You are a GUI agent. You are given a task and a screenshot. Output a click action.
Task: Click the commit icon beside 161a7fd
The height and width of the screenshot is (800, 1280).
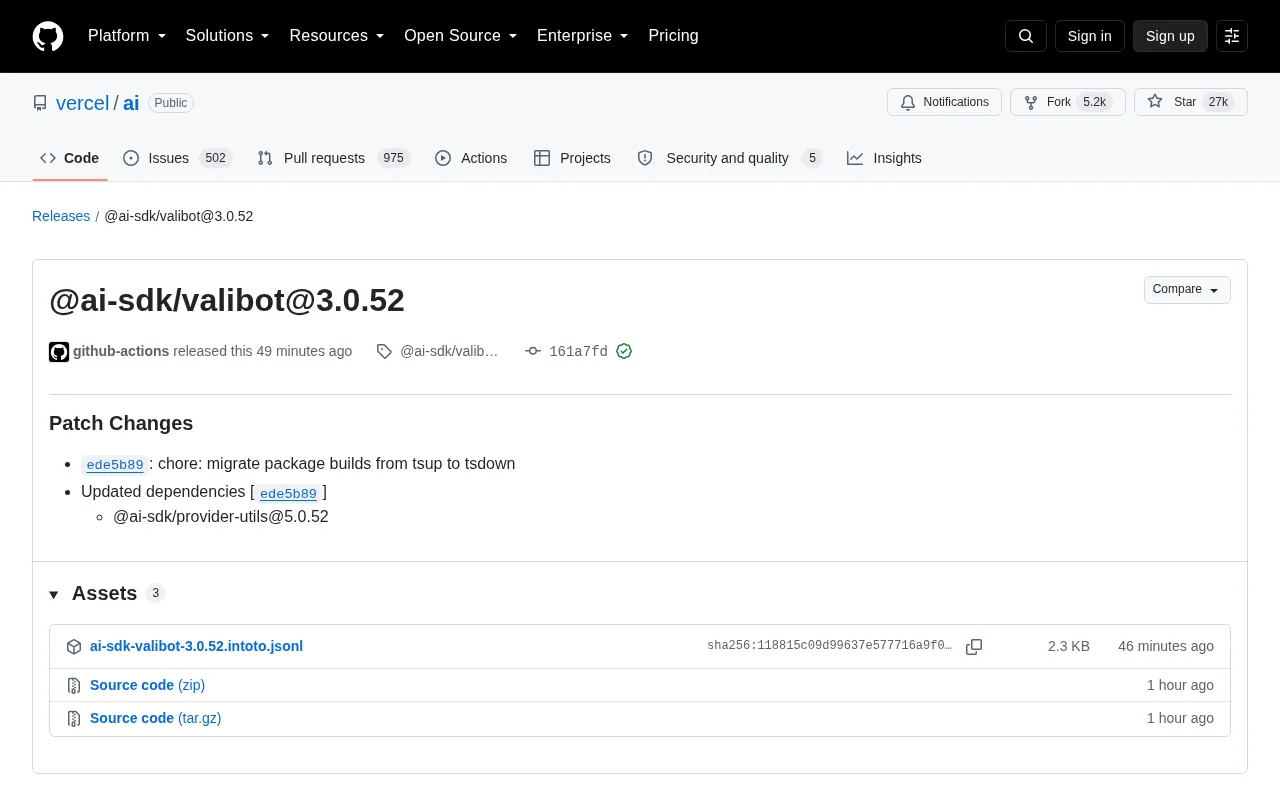[533, 351]
